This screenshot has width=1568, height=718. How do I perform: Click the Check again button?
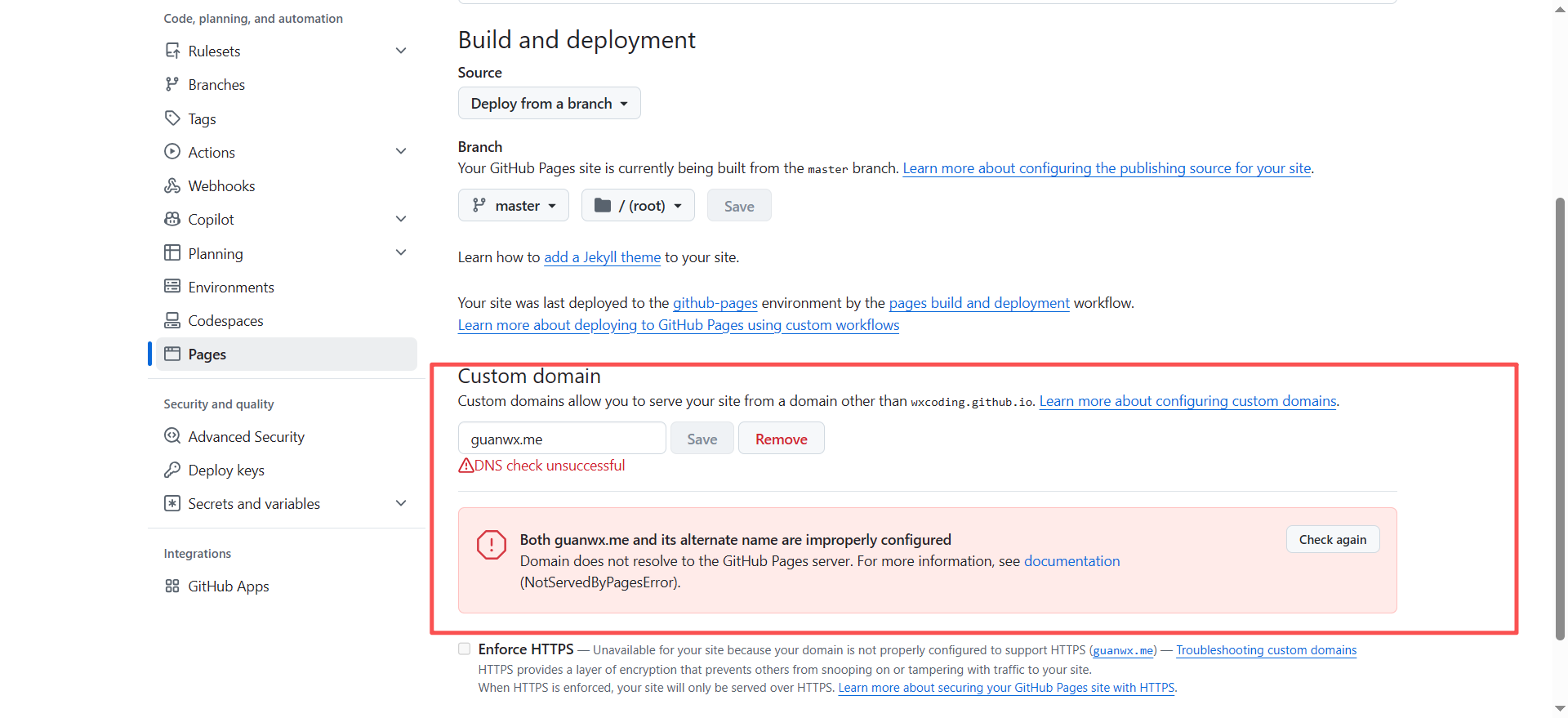pyautogui.click(x=1333, y=540)
